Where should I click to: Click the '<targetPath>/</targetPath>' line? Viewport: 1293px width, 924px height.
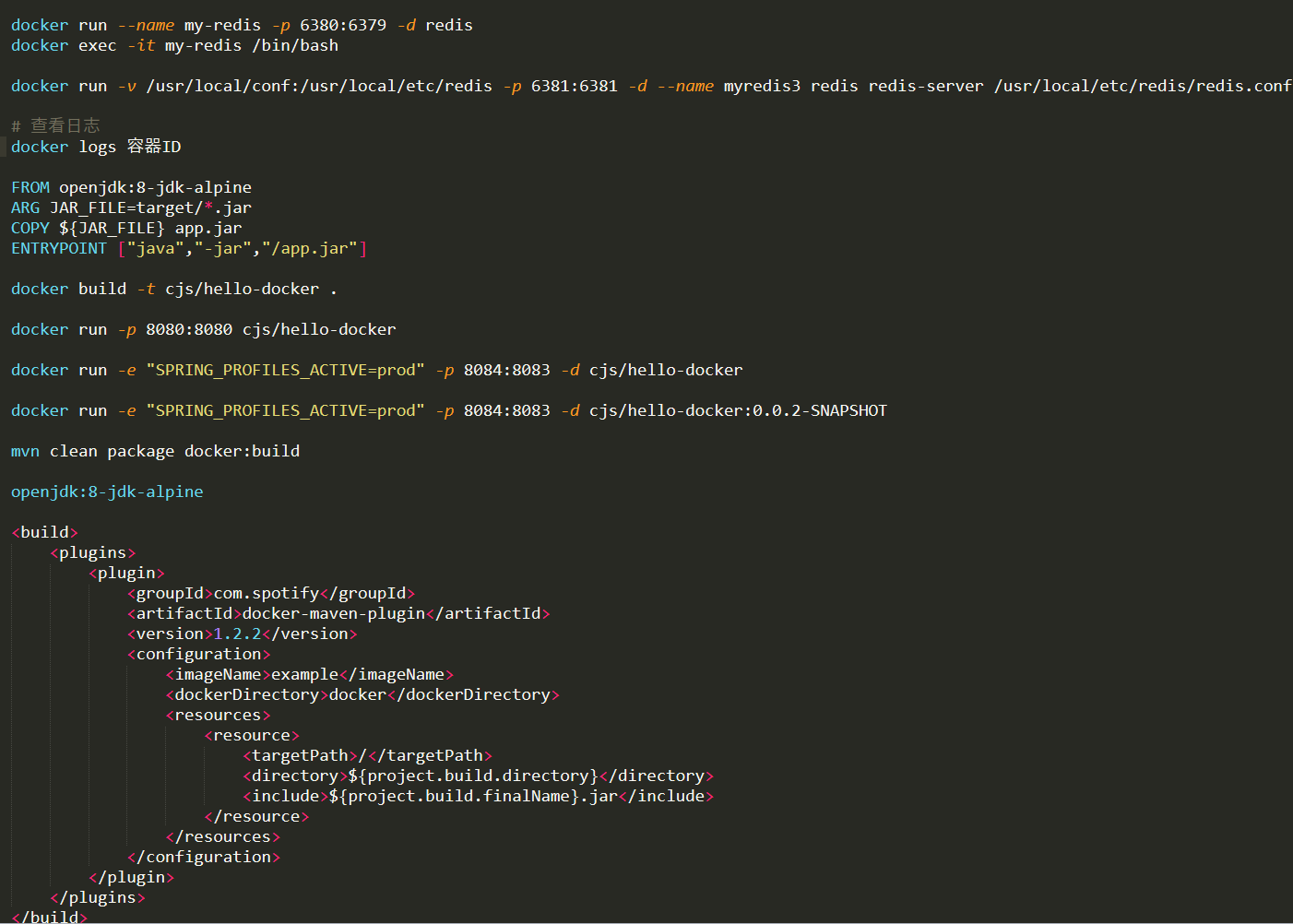click(367, 755)
